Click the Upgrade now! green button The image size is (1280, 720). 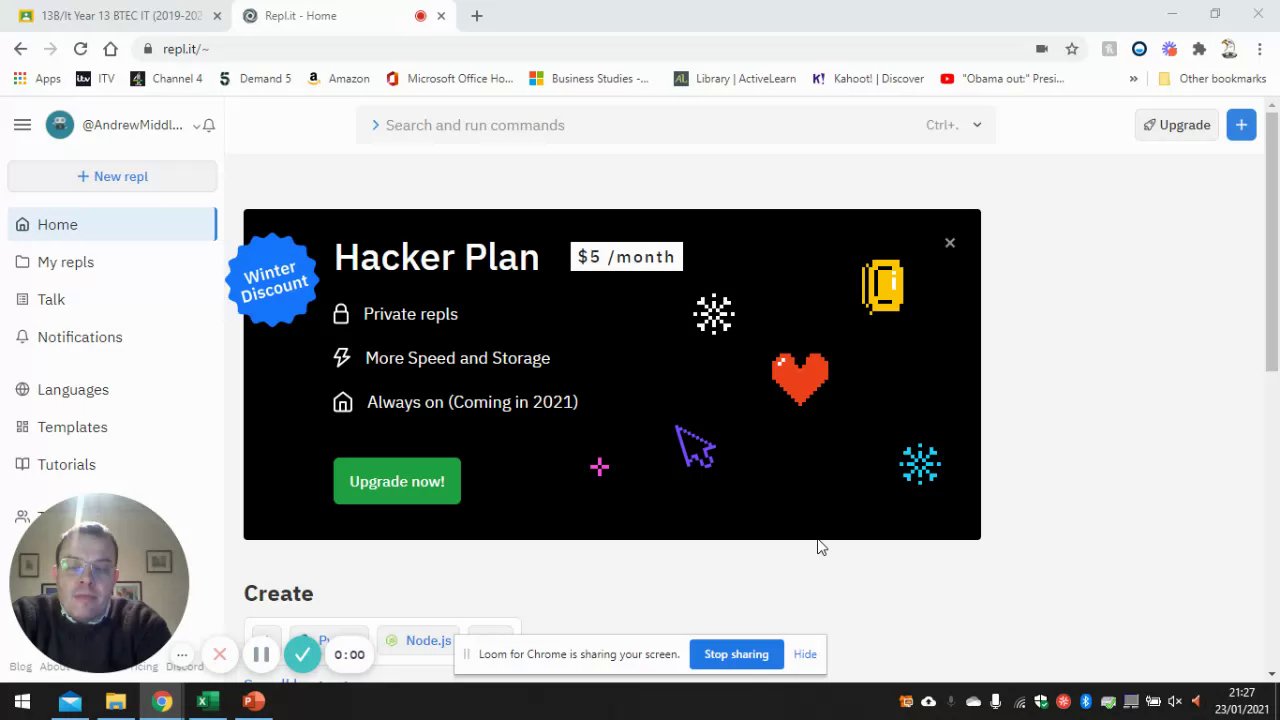click(397, 481)
